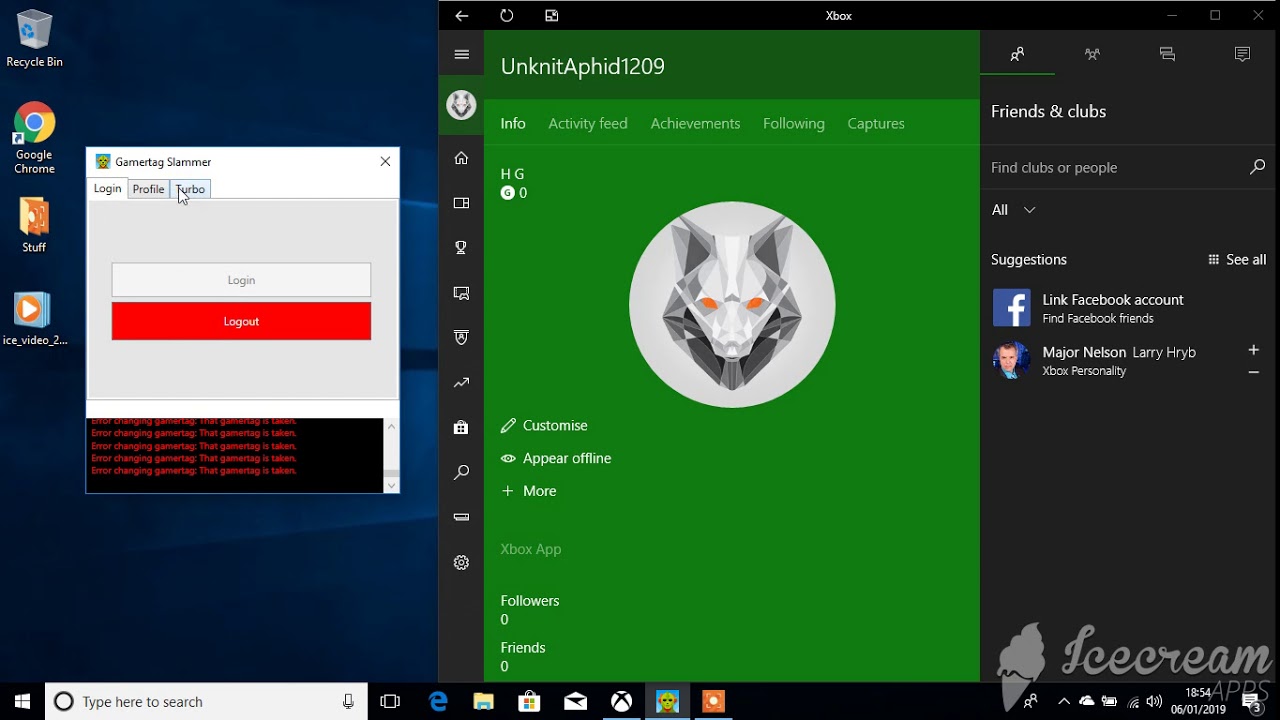Open the ice_video desktop file
The image size is (1280, 720).
[34, 319]
